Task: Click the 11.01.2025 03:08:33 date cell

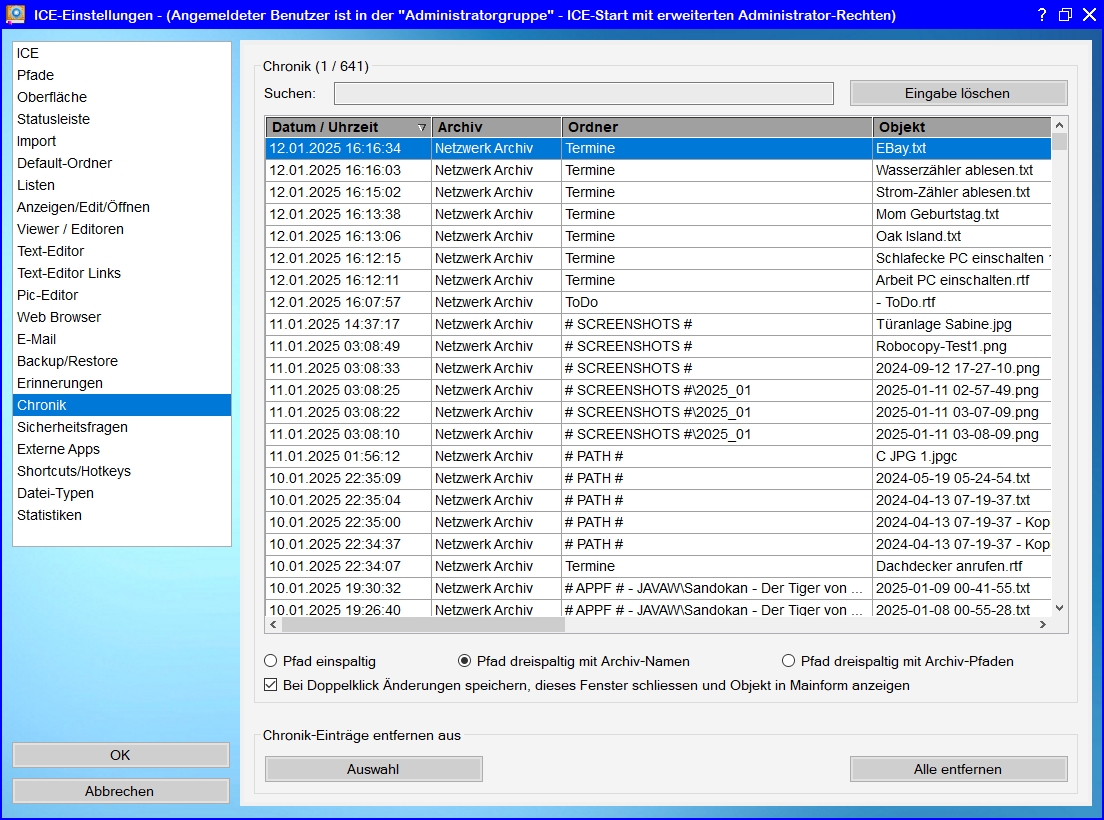Action: coord(349,368)
